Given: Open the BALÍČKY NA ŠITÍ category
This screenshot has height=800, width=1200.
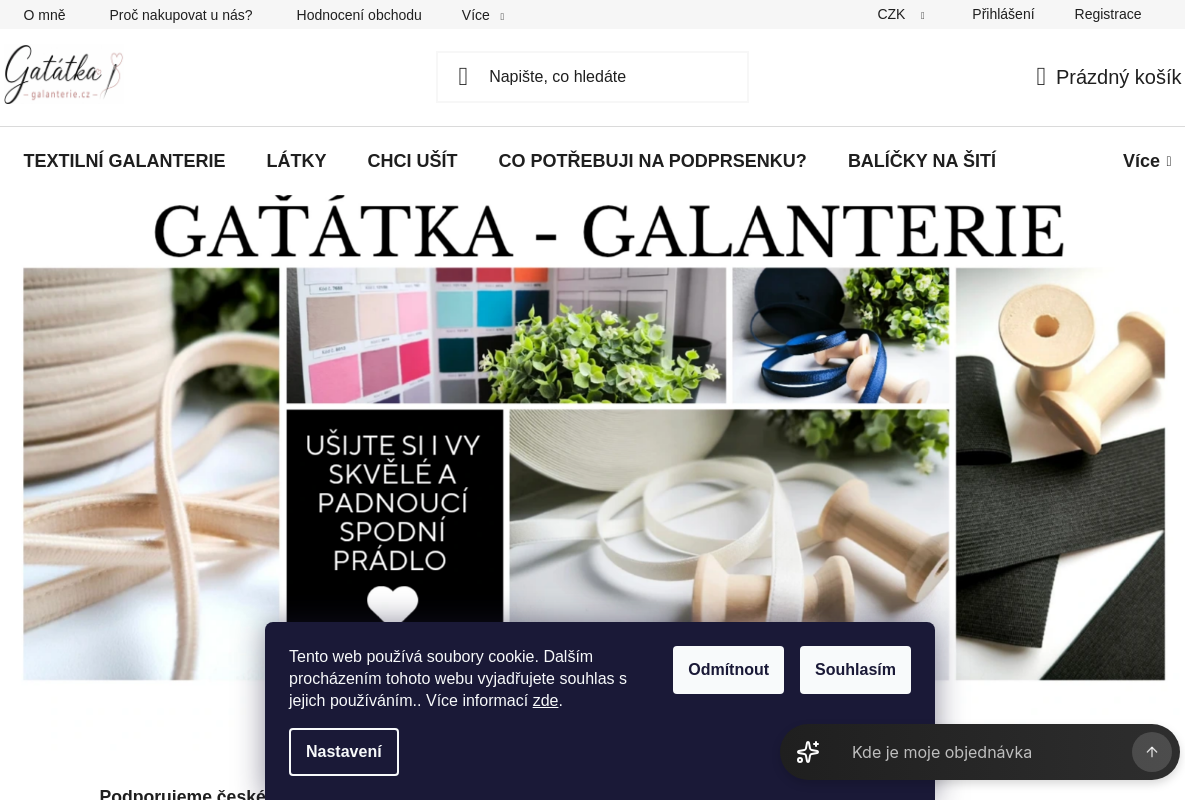Looking at the screenshot, I should [x=922, y=161].
